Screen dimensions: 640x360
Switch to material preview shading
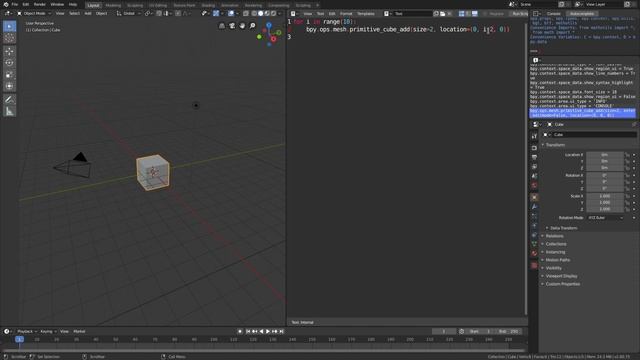(267, 13)
